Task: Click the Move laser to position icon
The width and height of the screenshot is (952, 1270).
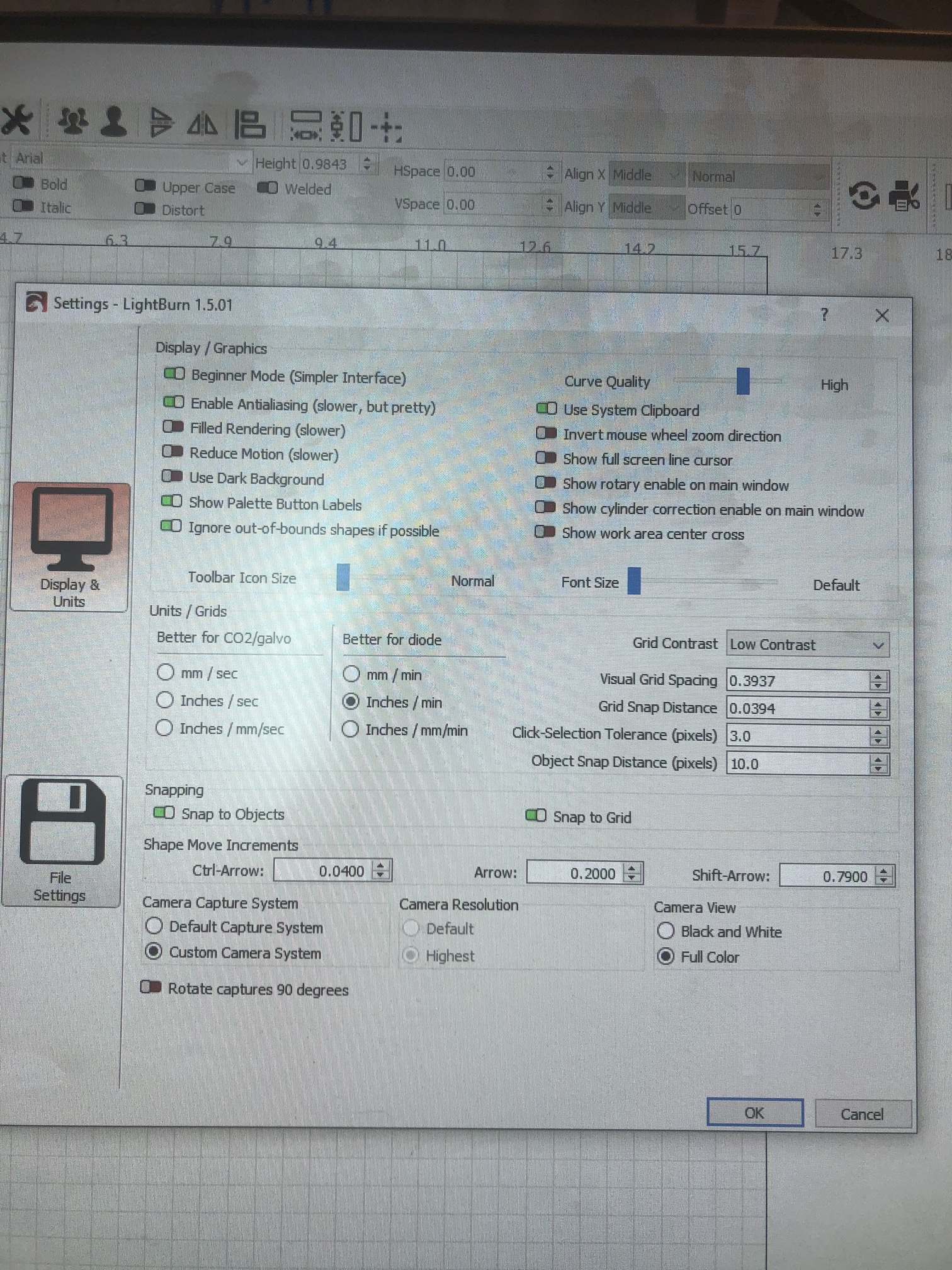Action: pos(386,127)
